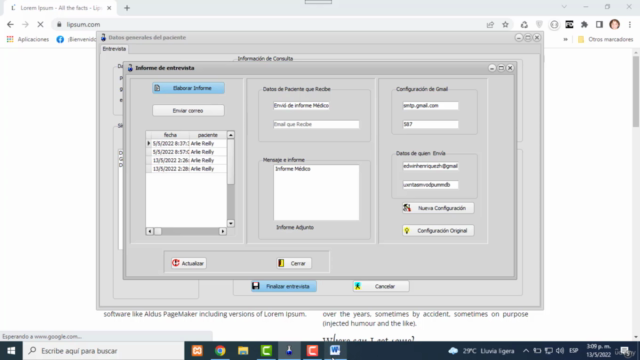Click the Cerrar button in Informe de entrevista
Viewport: 640px width, 360px height.
pyautogui.click(x=293, y=263)
